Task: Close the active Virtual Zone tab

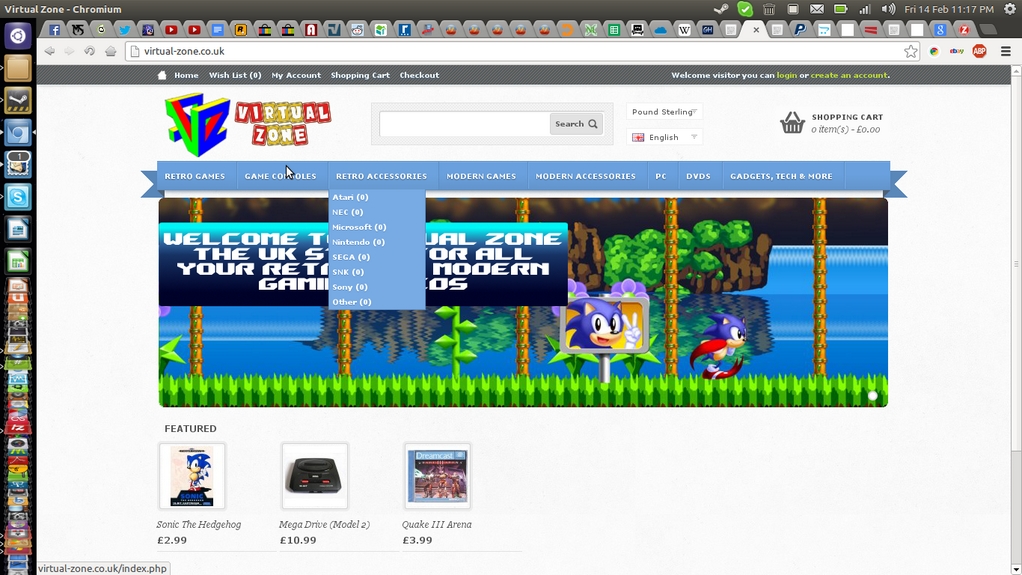Action: point(756,29)
